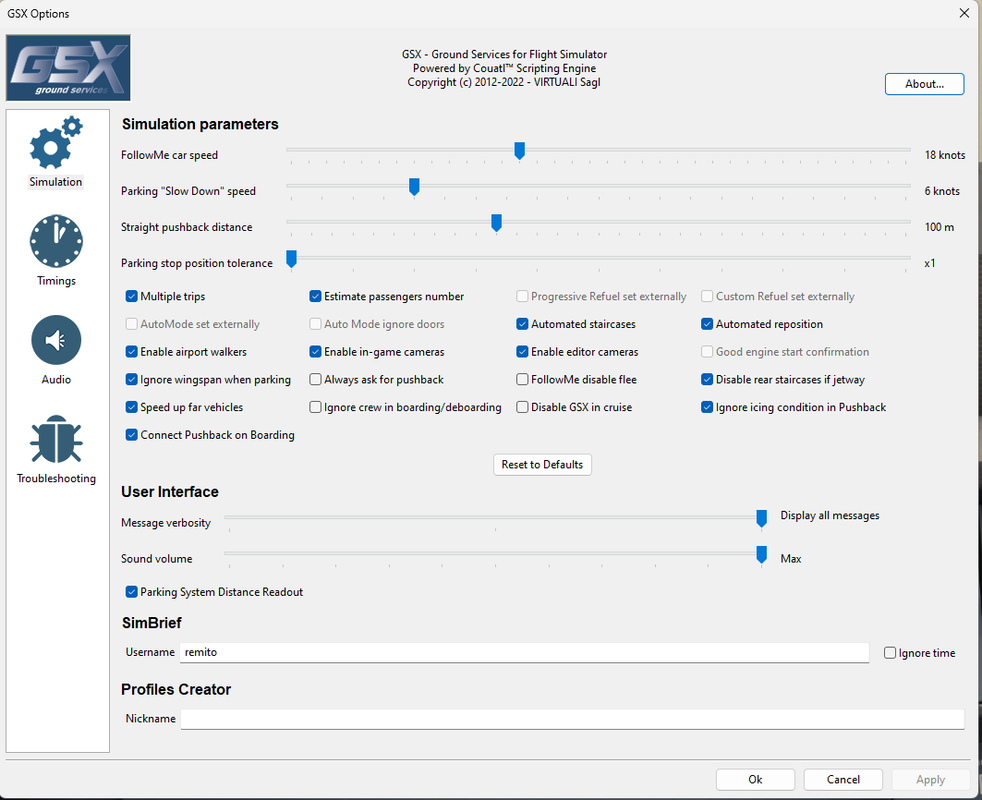Click the FollowMe car speed slider handle
The image size is (982, 800).
point(519,150)
